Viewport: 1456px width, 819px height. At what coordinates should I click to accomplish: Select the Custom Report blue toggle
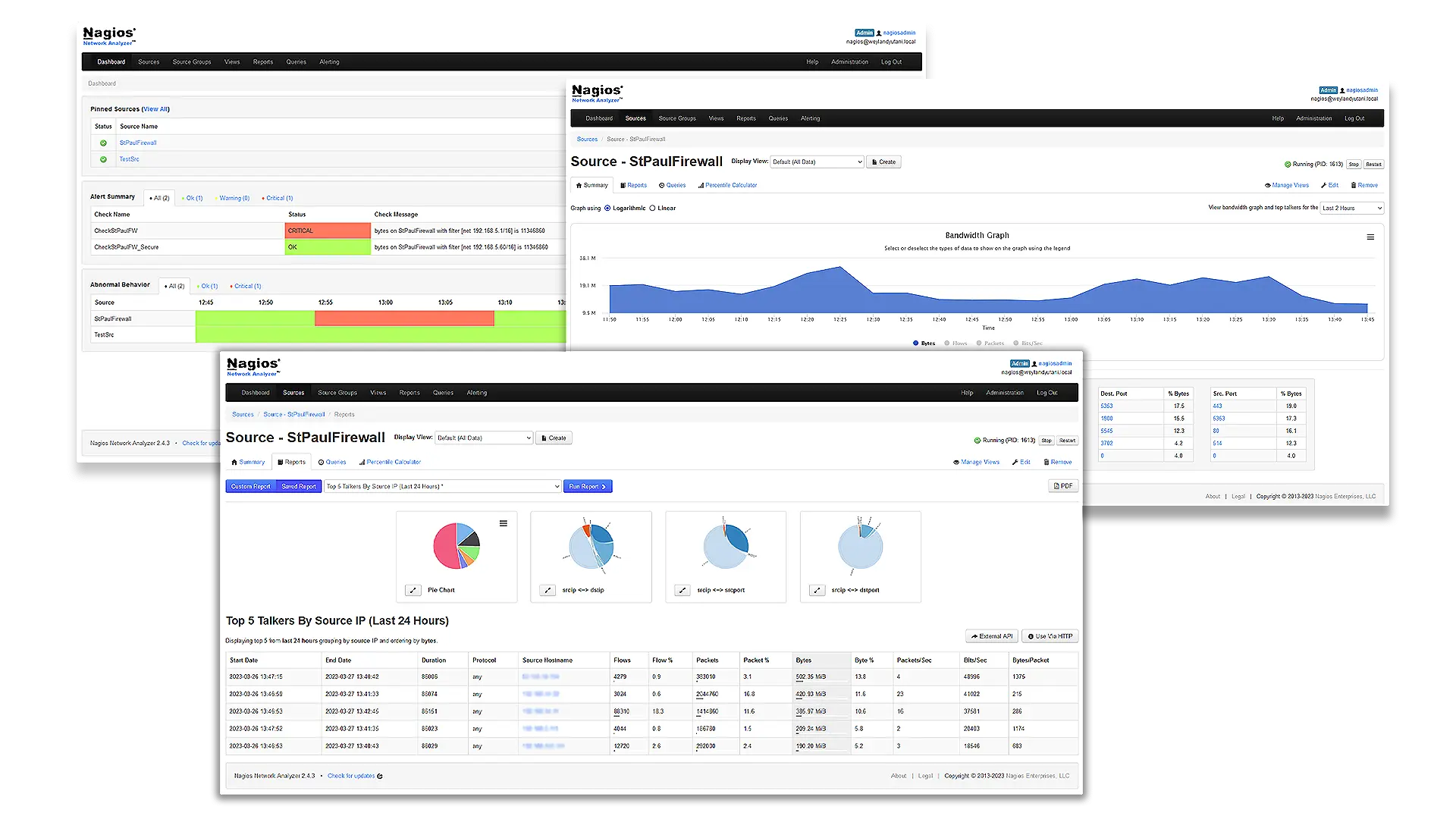pos(250,486)
